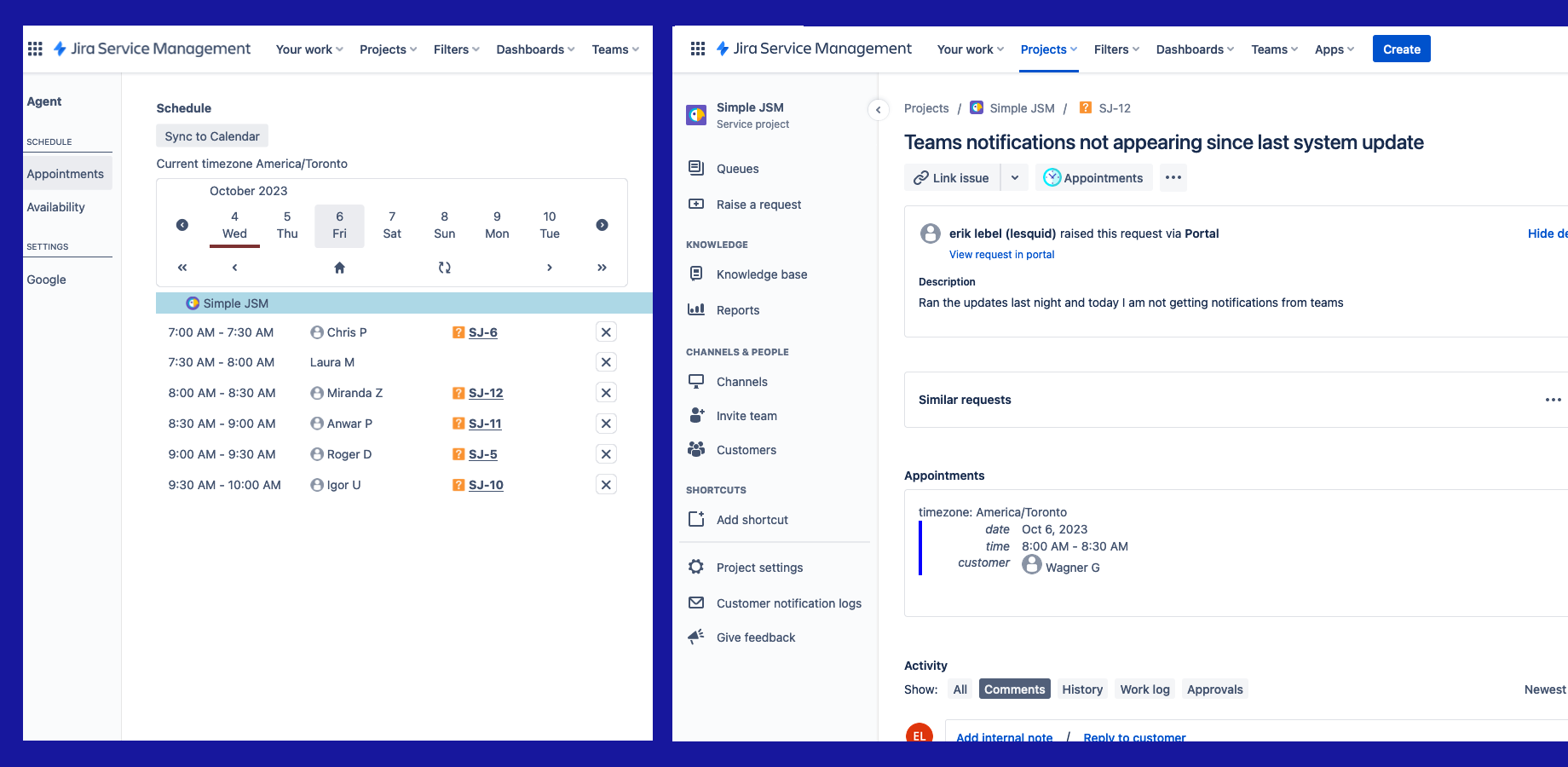
Task: Jump forward with the double right chevron
Action: tap(602, 268)
